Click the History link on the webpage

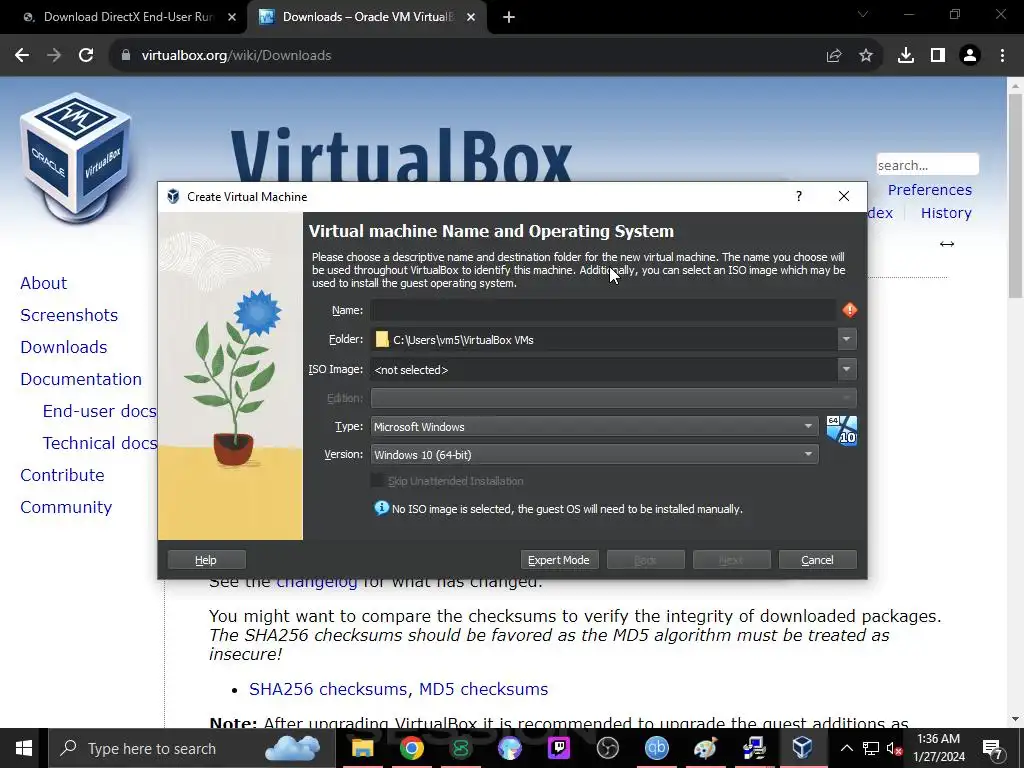[946, 213]
